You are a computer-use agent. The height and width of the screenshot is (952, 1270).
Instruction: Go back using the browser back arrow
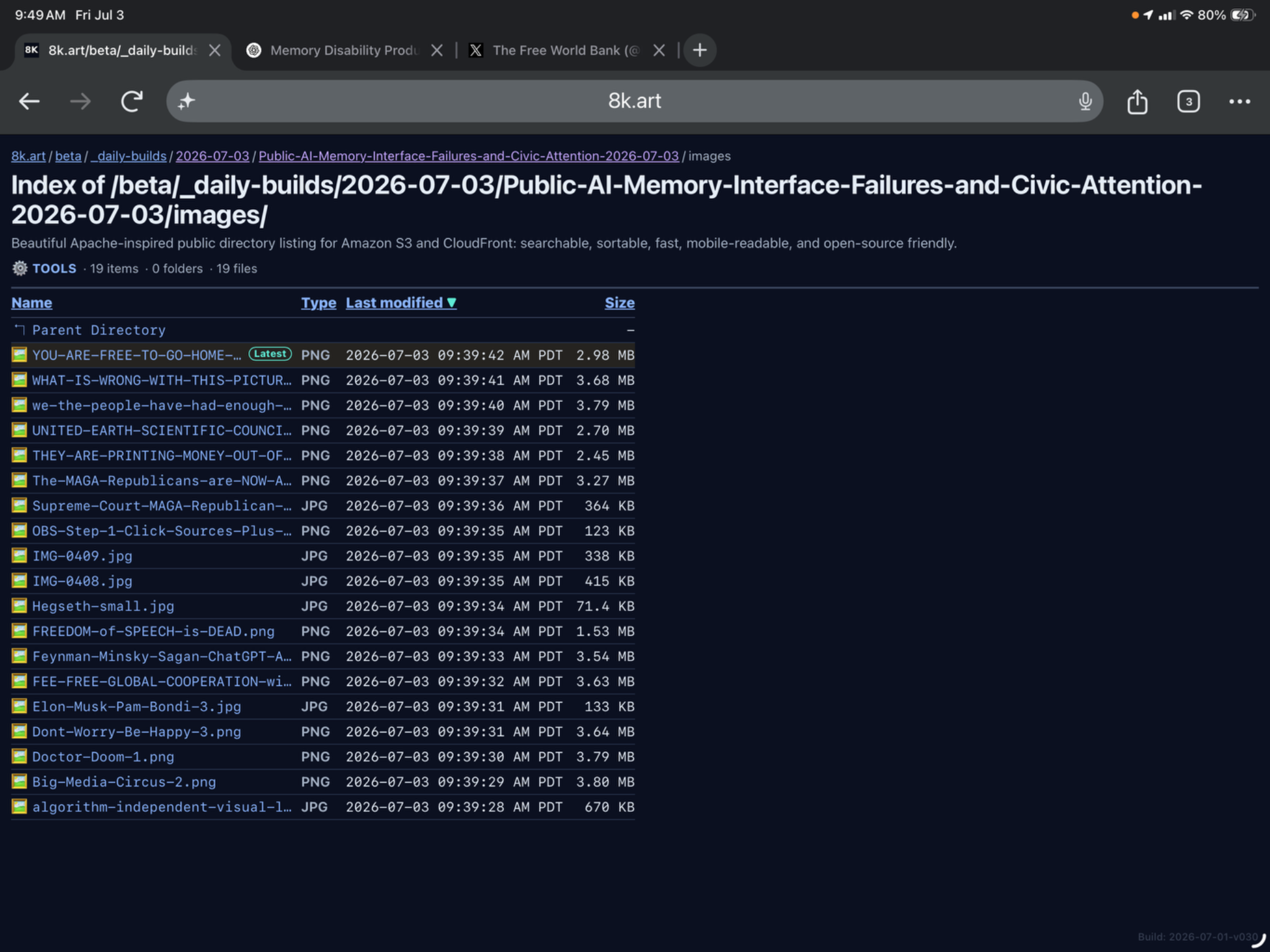pos(29,101)
